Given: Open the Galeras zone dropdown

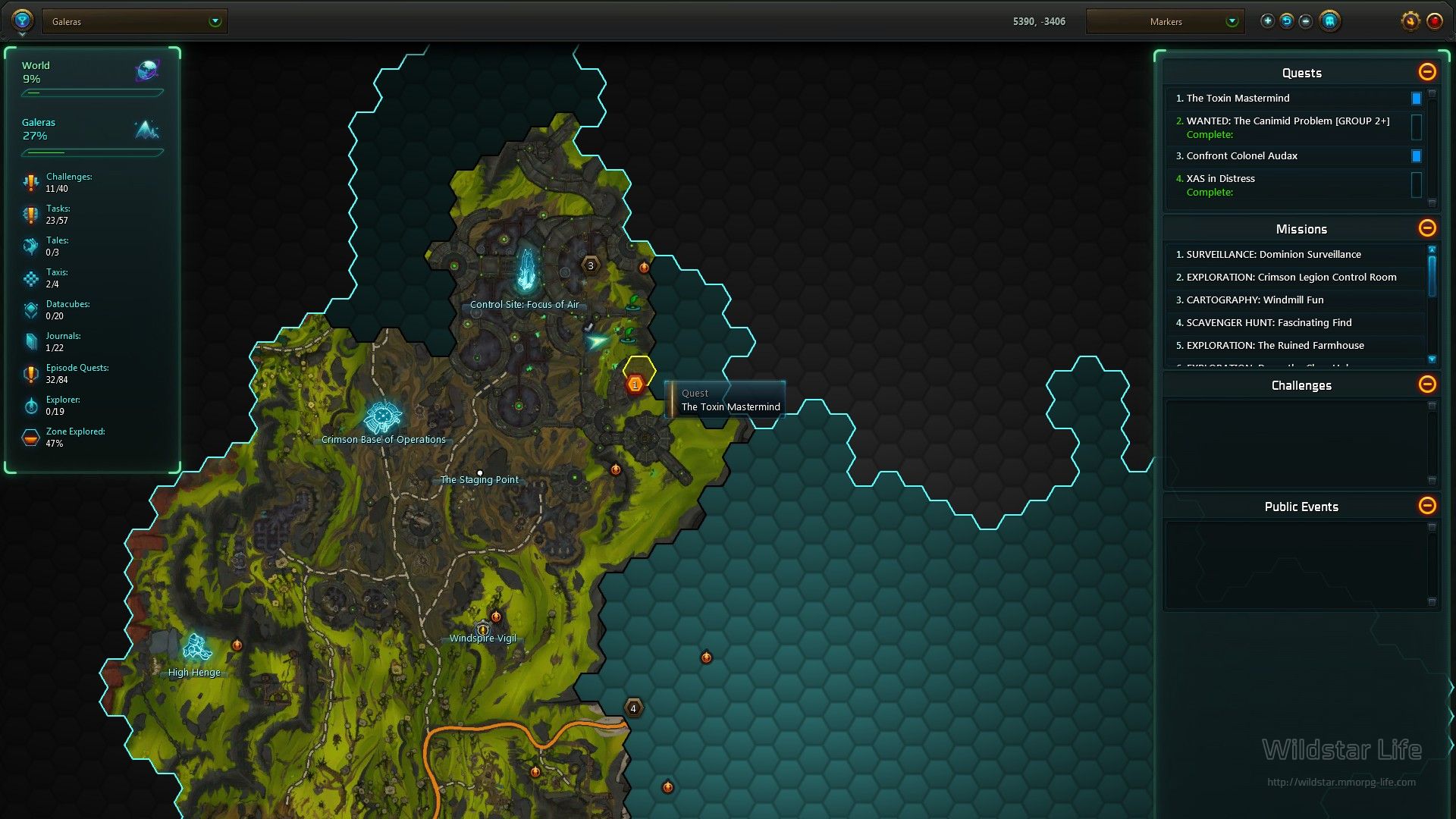Looking at the screenshot, I should tap(135, 21).
